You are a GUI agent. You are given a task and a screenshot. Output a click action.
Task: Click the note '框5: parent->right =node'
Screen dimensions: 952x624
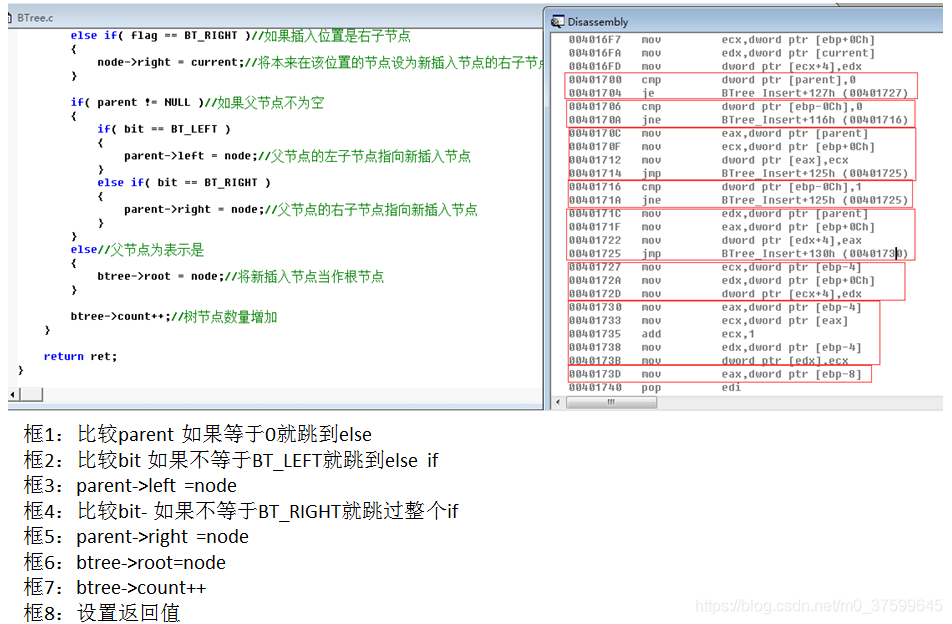(x=136, y=536)
